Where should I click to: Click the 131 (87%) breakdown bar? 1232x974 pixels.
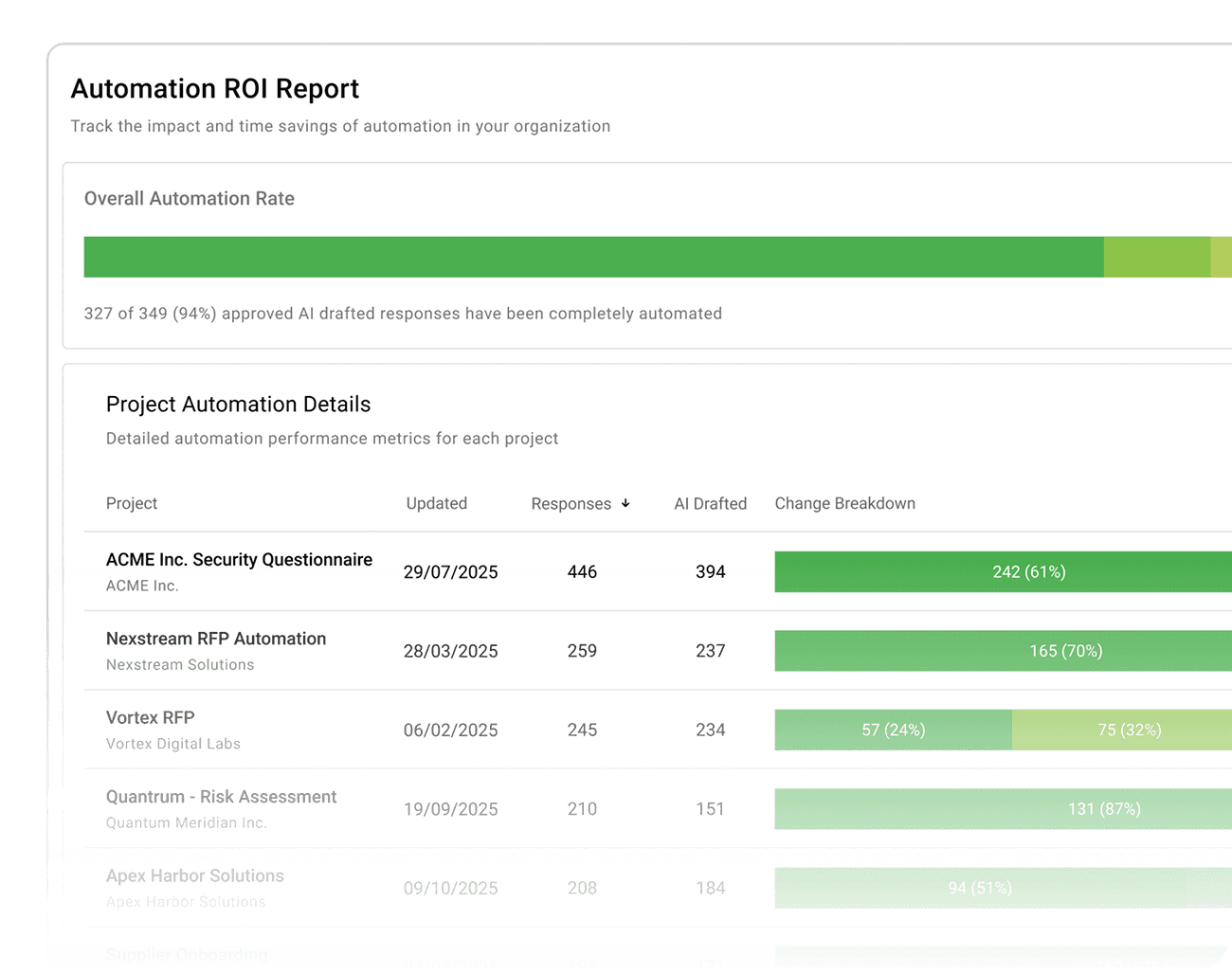pos(1004,809)
